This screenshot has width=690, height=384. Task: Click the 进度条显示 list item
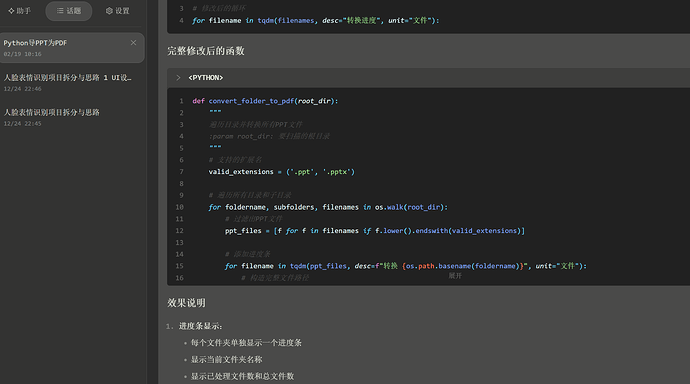pos(200,326)
